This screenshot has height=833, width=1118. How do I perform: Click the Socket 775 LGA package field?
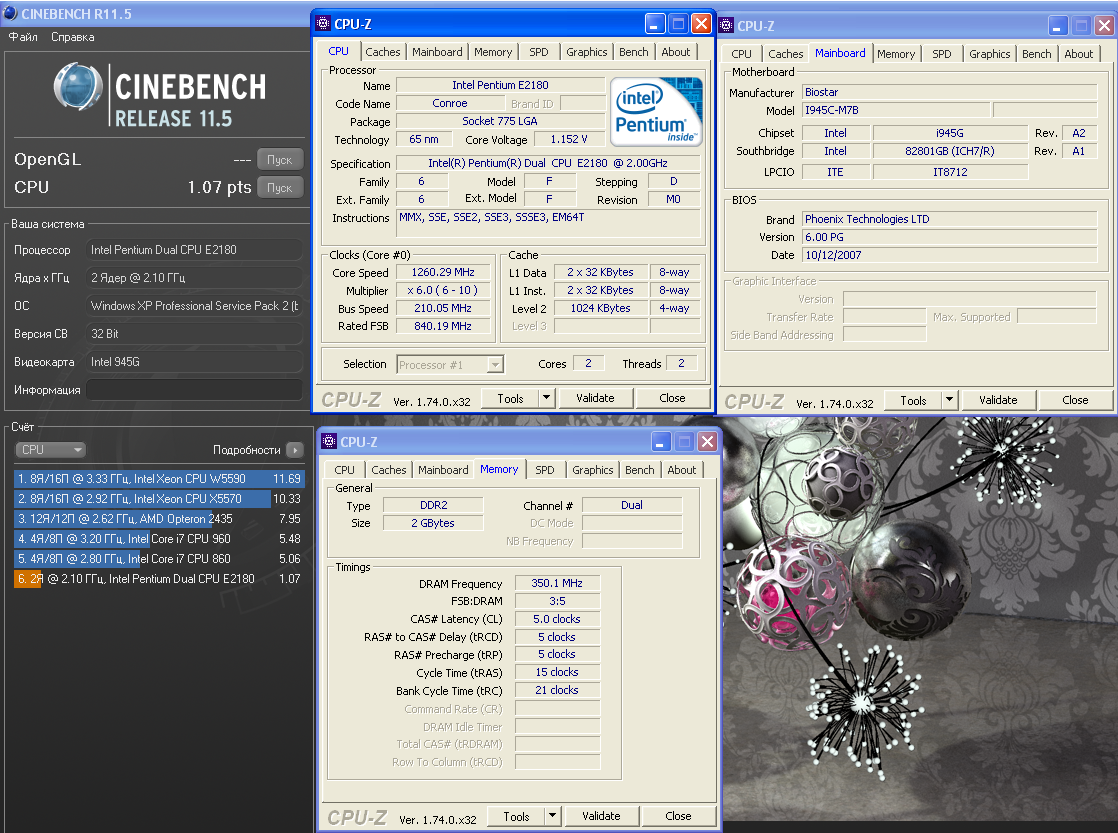(x=500, y=121)
